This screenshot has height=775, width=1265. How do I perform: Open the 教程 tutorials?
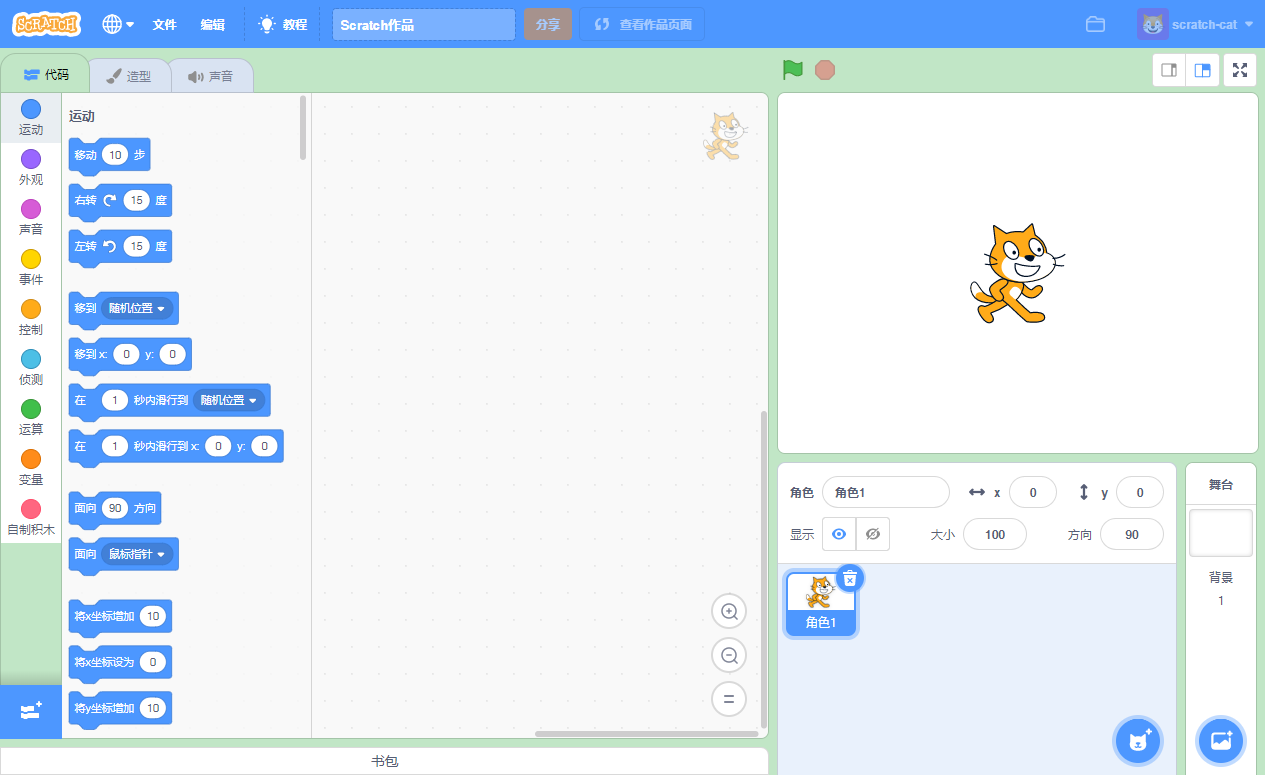coord(283,24)
